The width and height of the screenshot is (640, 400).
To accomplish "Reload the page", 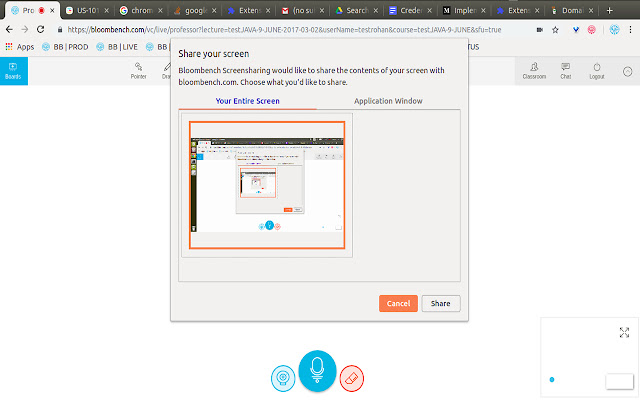I will pyautogui.click(x=40, y=29).
